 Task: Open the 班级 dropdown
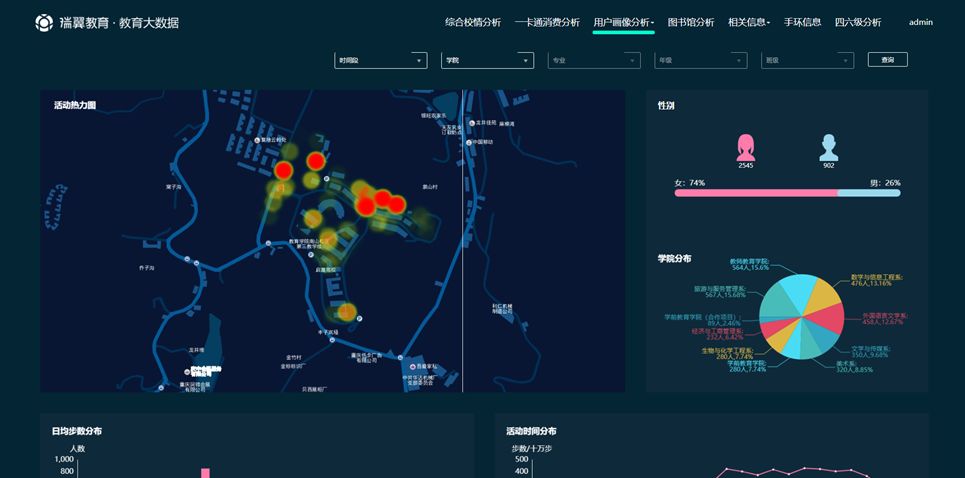pos(807,60)
